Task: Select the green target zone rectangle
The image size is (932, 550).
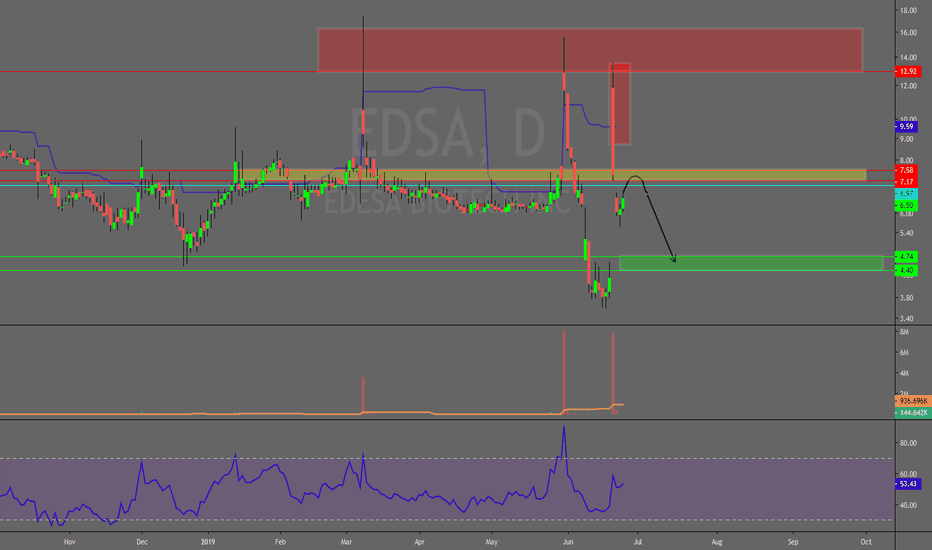Action: pos(751,263)
